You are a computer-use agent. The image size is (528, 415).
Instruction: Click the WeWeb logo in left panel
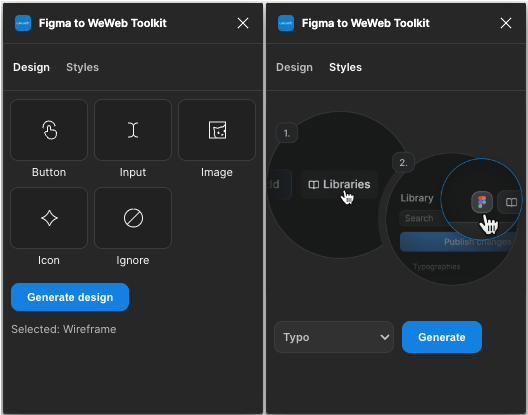coord(23,23)
